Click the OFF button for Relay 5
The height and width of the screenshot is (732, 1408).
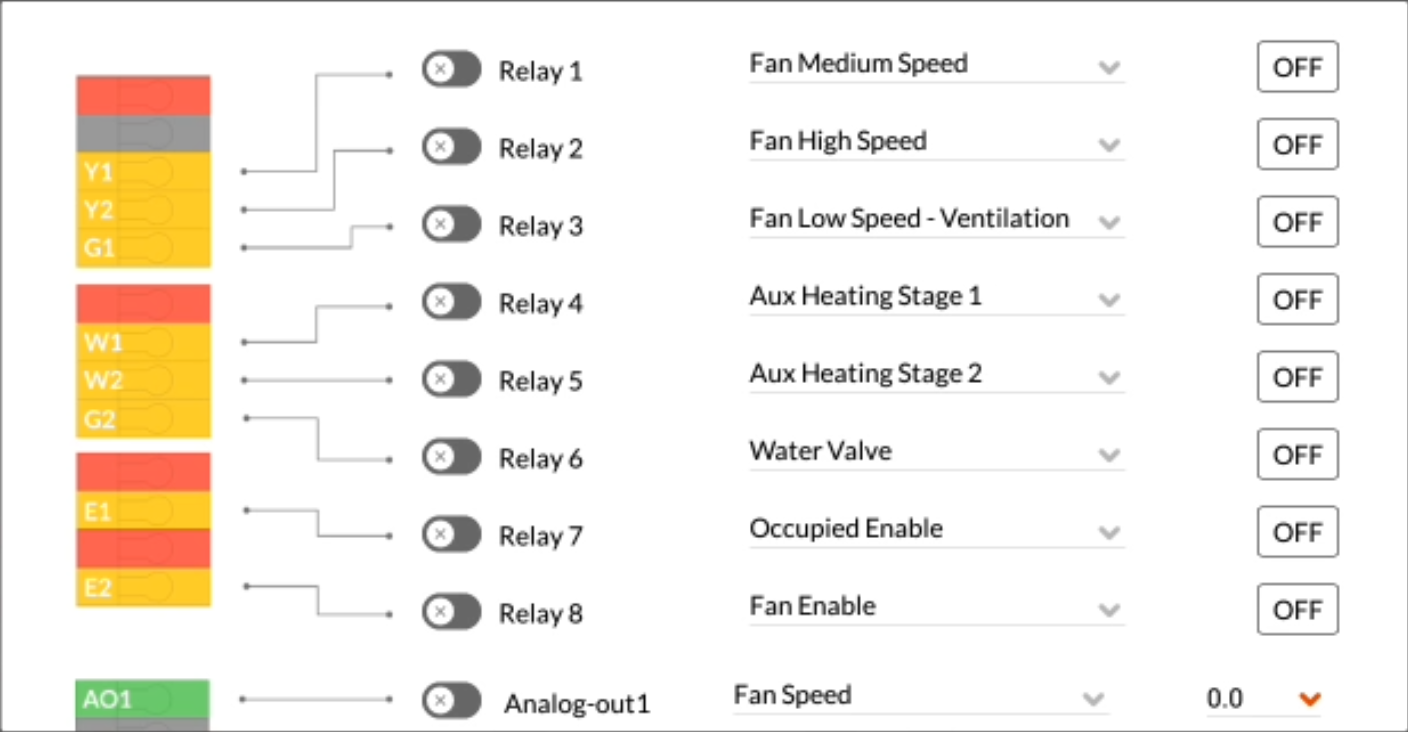coord(1297,377)
